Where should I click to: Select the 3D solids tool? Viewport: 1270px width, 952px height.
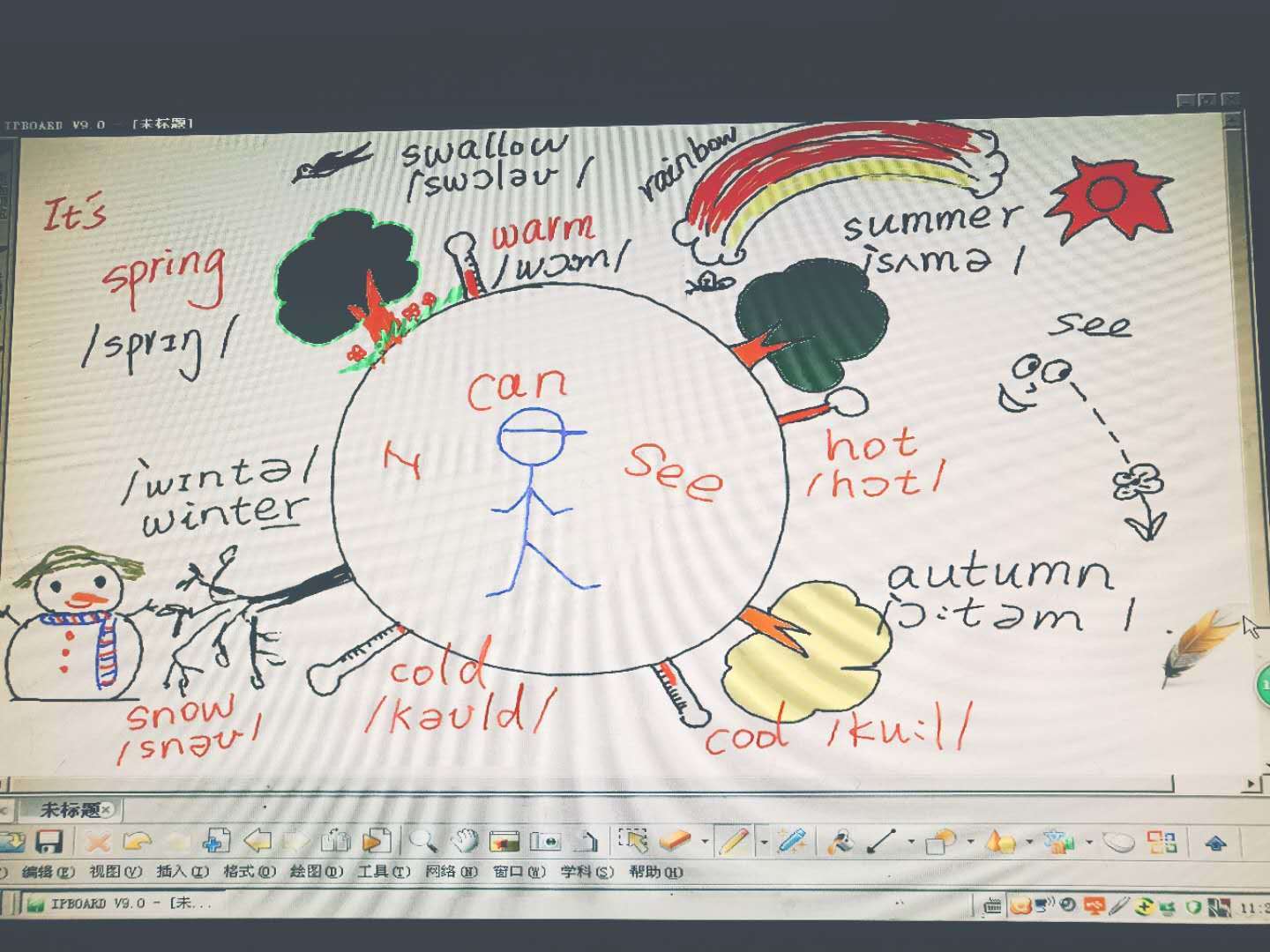1000,843
